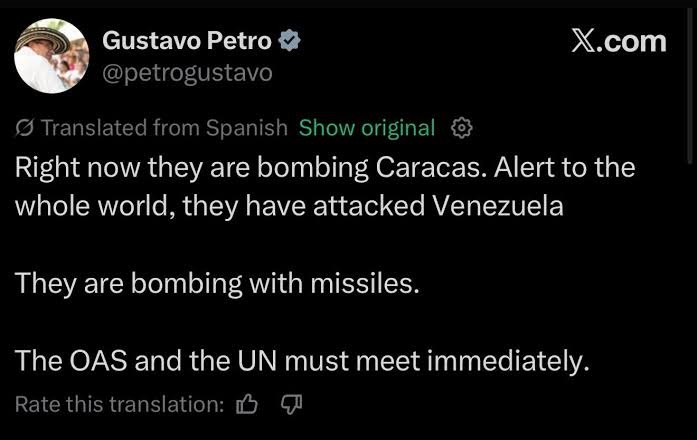Click the translation icon before "Translated from Spanish"
The width and height of the screenshot is (697, 440).
pos(25,128)
